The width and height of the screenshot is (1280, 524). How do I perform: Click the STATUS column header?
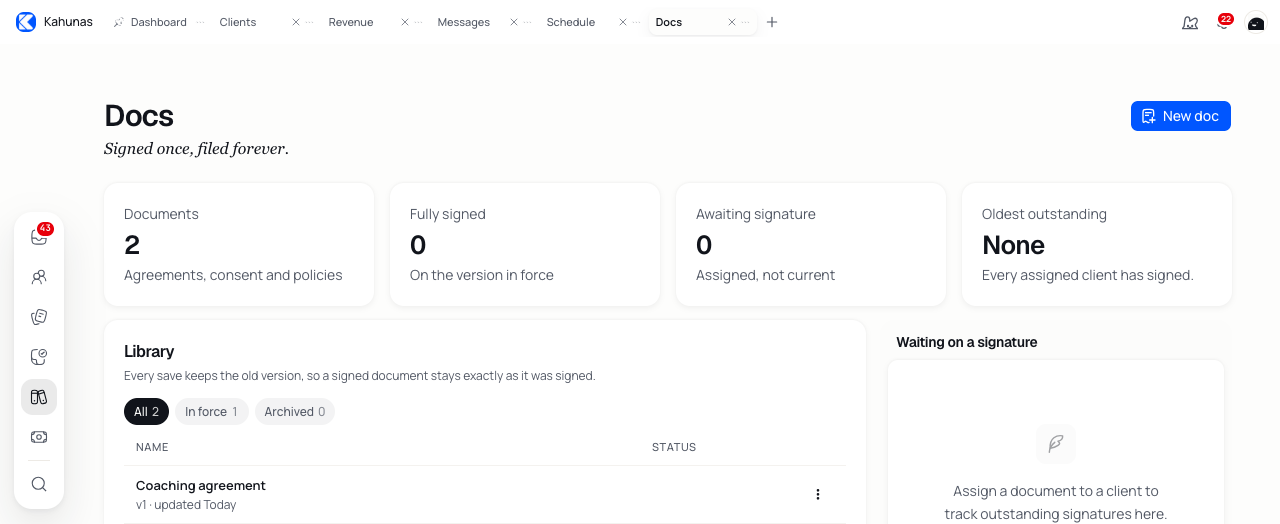(x=674, y=447)
